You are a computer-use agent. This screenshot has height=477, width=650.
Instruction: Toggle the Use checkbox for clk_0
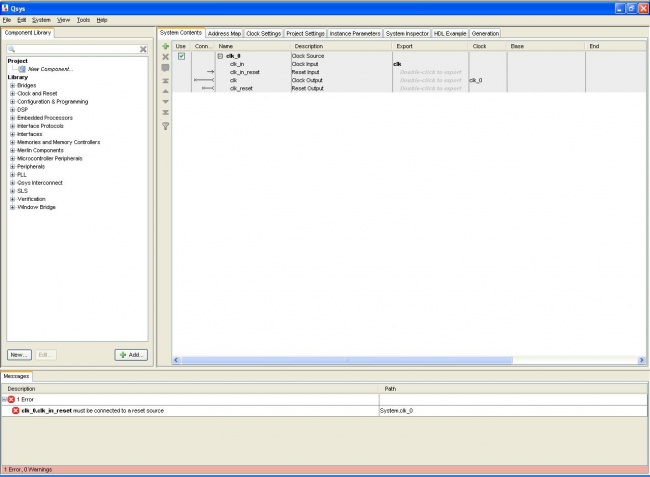[x=182, y=56]
